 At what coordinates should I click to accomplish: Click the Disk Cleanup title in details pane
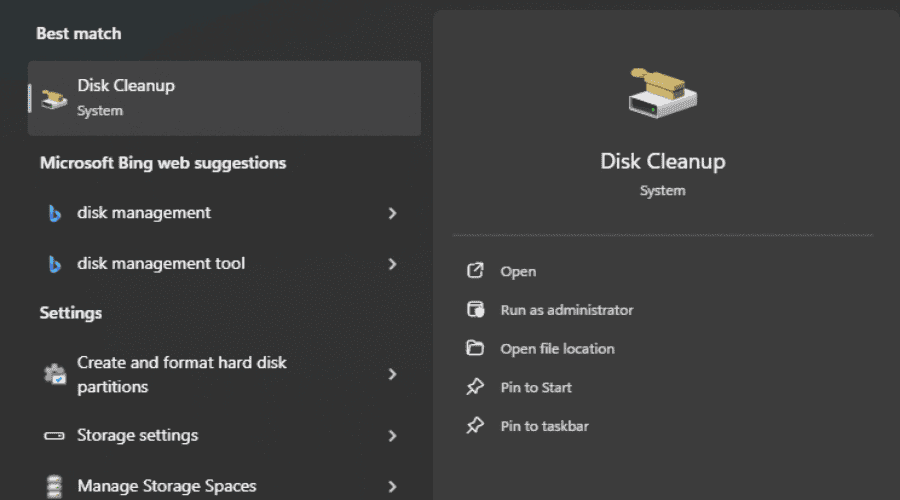[662, 161]
